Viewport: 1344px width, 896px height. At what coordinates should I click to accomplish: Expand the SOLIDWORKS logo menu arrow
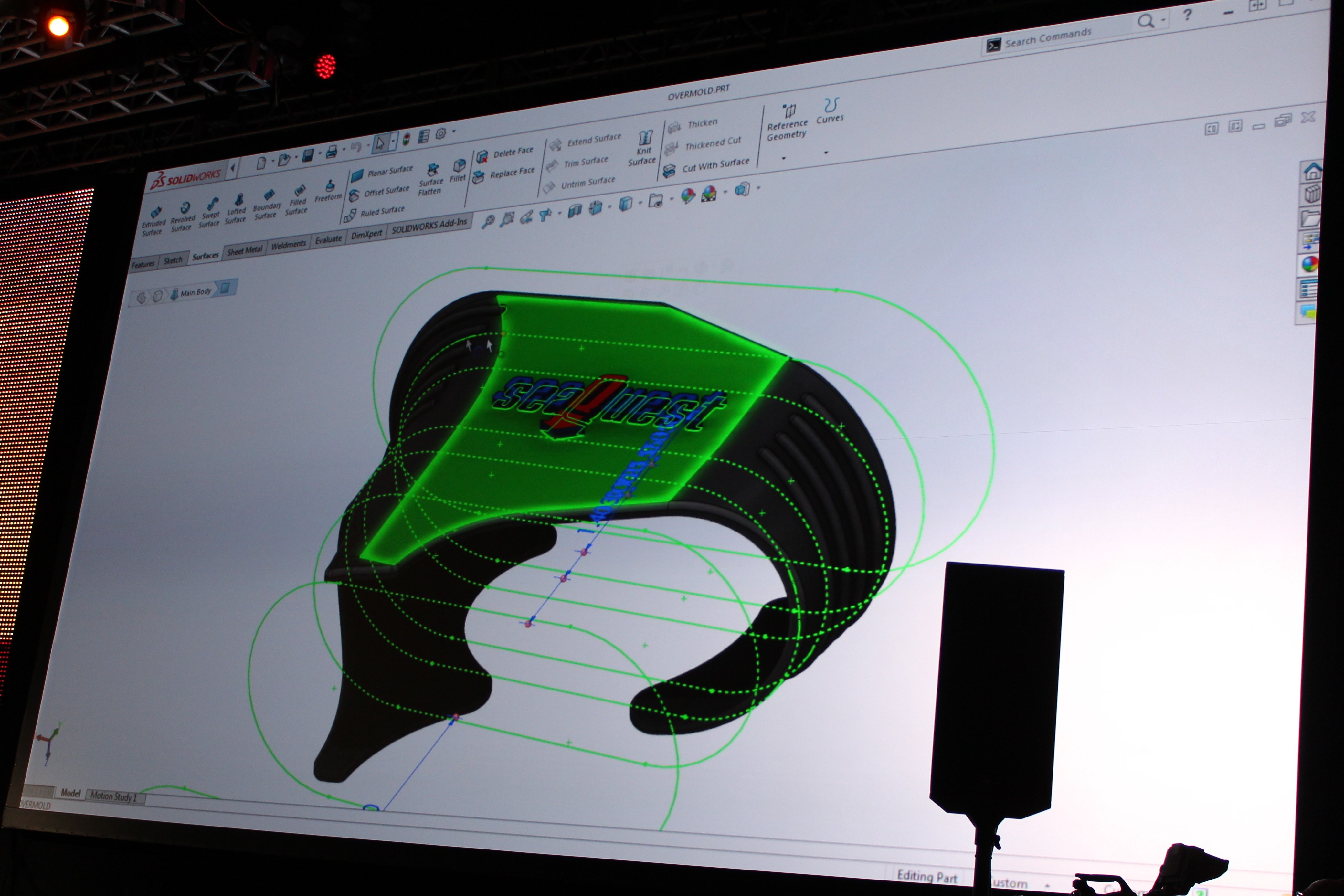(233, 168)
